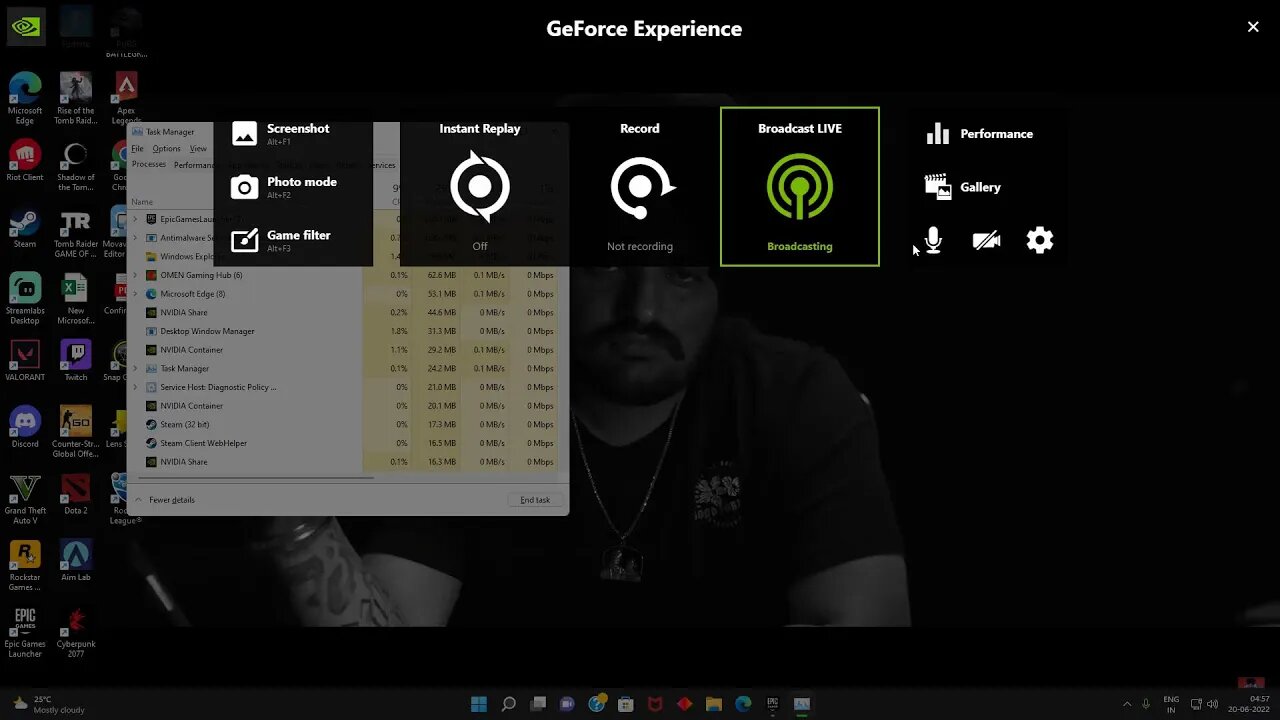Open taskbar Search

coord(508,704)
